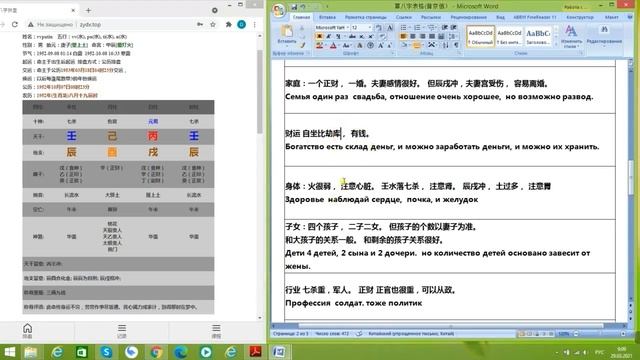640x360 pixels.
Task: Save the Word document via quick access
Action: point(294,7)
